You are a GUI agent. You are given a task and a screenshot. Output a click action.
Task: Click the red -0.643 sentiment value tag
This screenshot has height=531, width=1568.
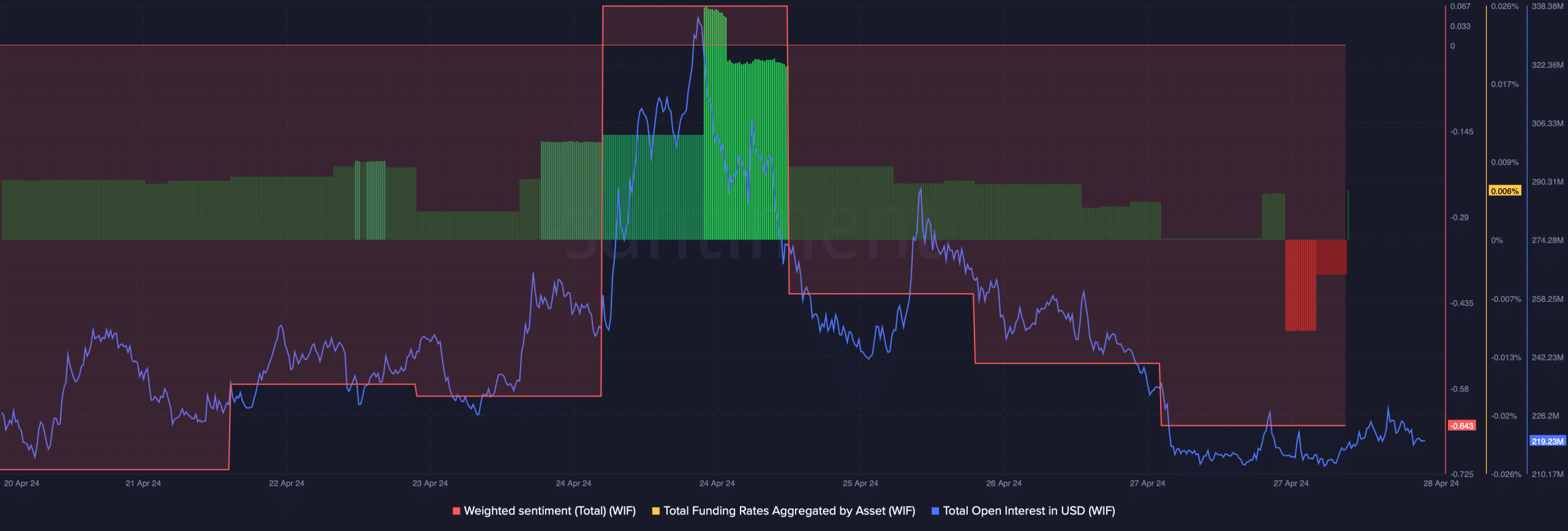pyautogui.click(x=1461, y=426)
